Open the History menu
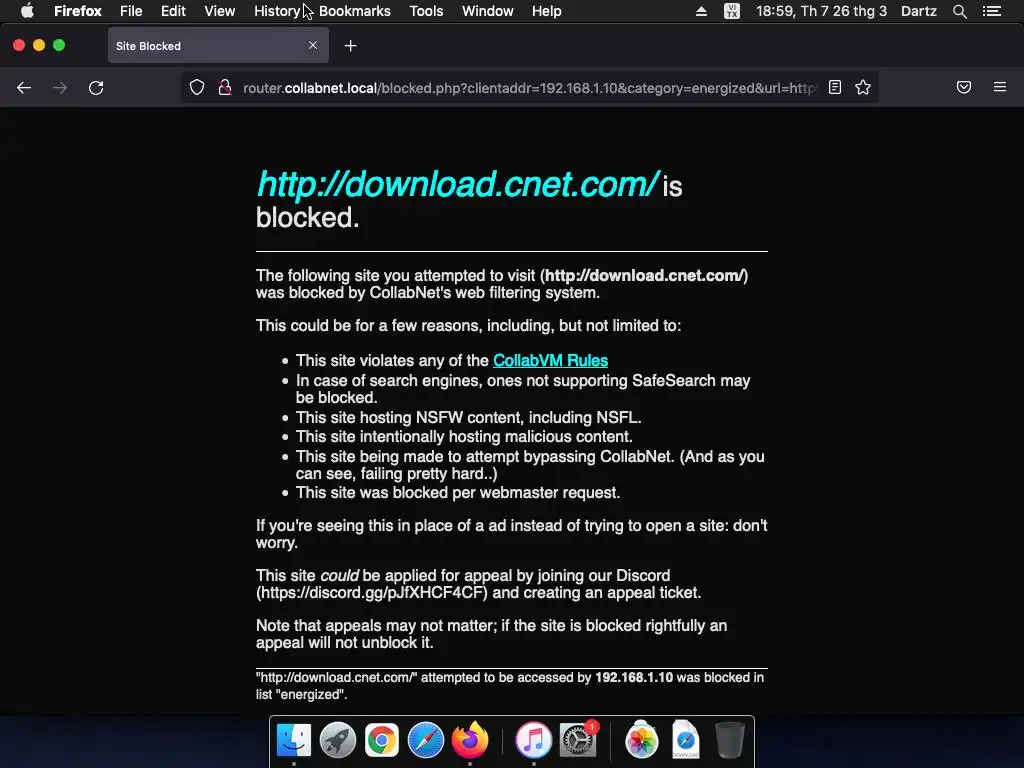The width and height of the screenshot is (1024, 768). click(277, 11)
